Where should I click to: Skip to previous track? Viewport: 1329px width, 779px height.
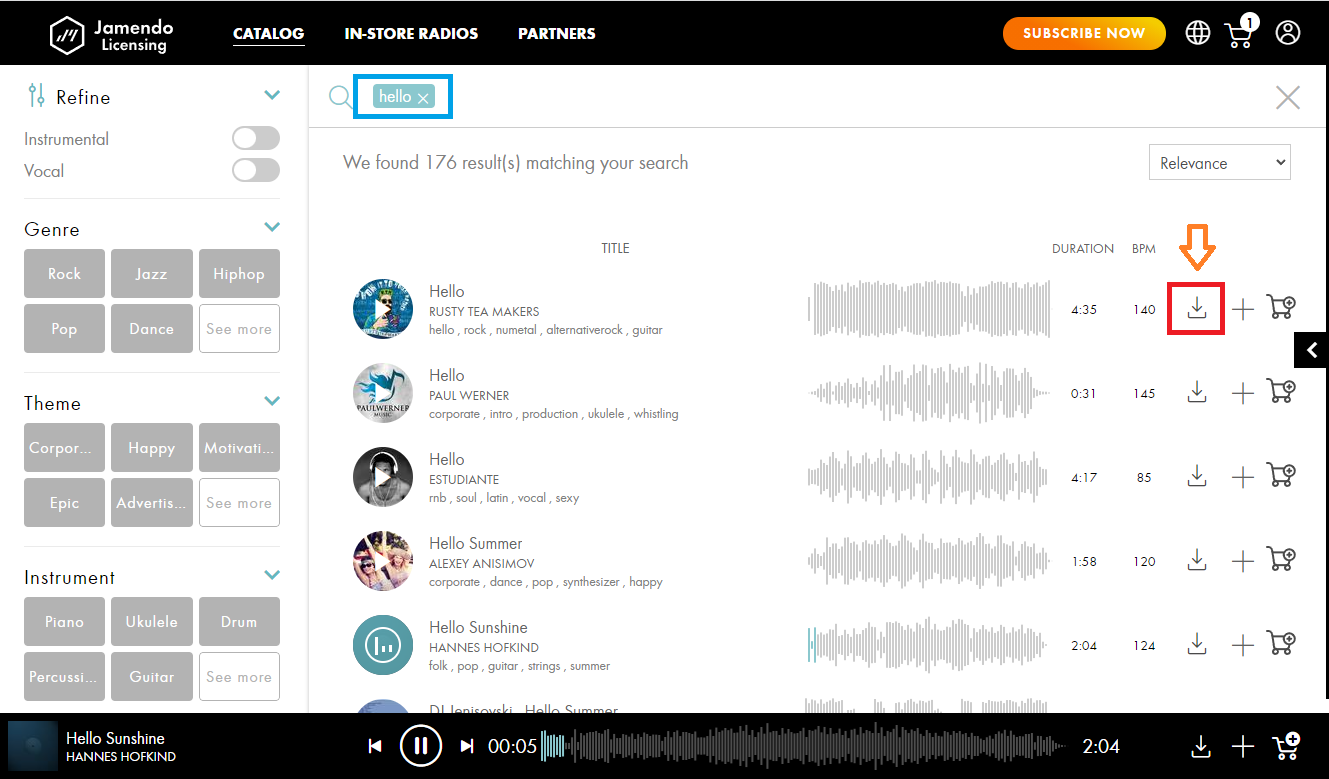click(375, 746)
